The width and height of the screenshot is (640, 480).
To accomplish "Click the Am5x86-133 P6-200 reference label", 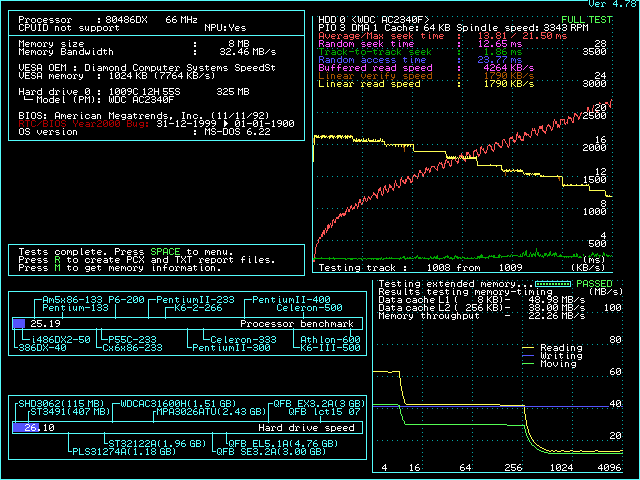I will point(93,300).
